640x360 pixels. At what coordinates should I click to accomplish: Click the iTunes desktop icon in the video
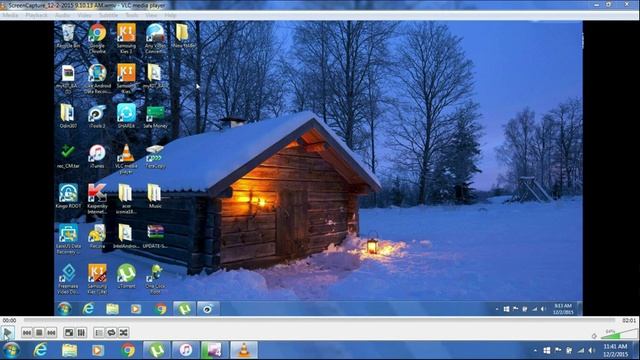point(97,156)
